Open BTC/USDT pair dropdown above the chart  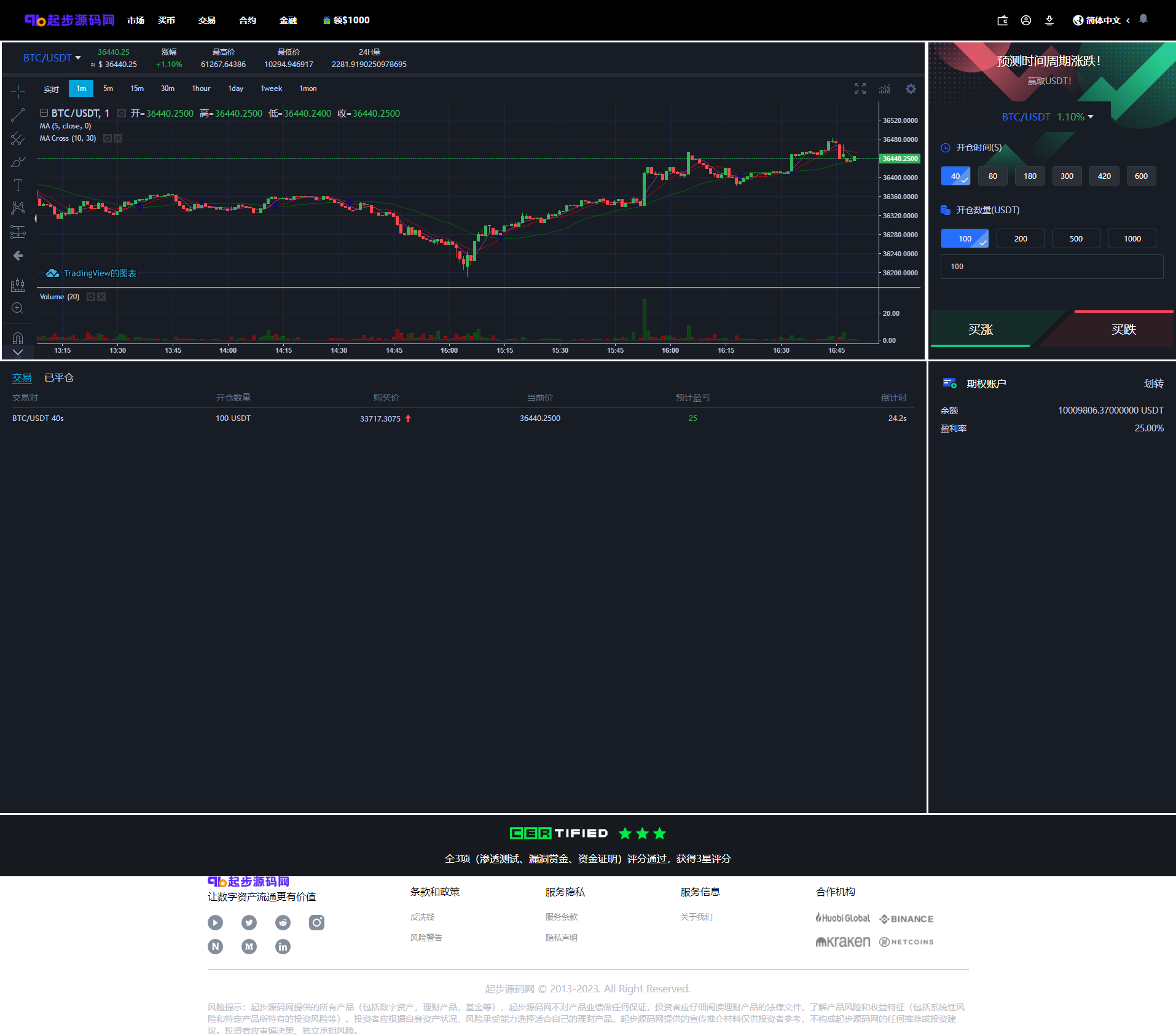point(52,58)
